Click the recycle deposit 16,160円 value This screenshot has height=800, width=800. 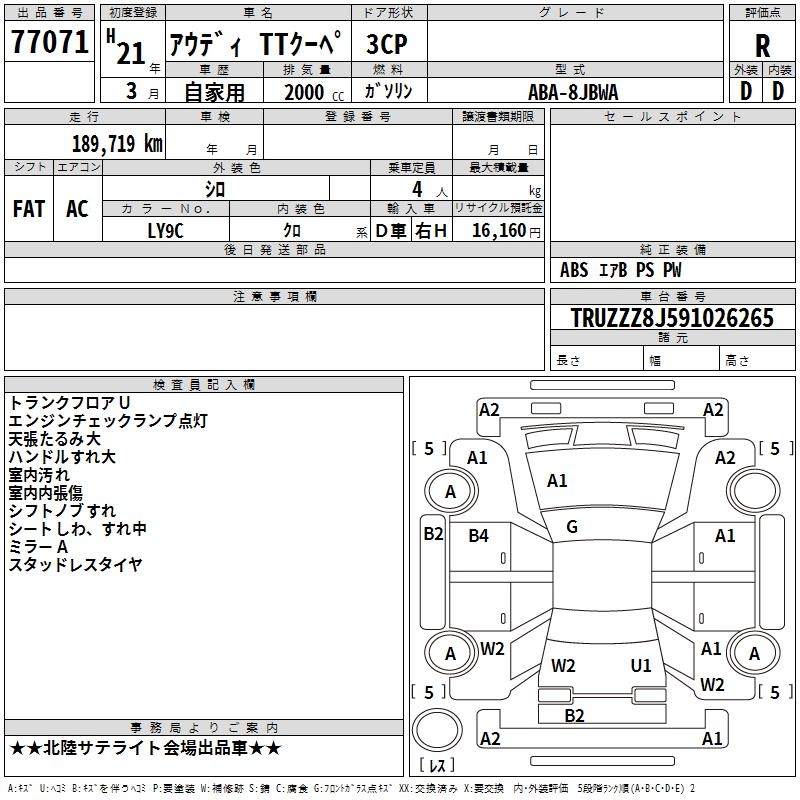click(505, 230)
